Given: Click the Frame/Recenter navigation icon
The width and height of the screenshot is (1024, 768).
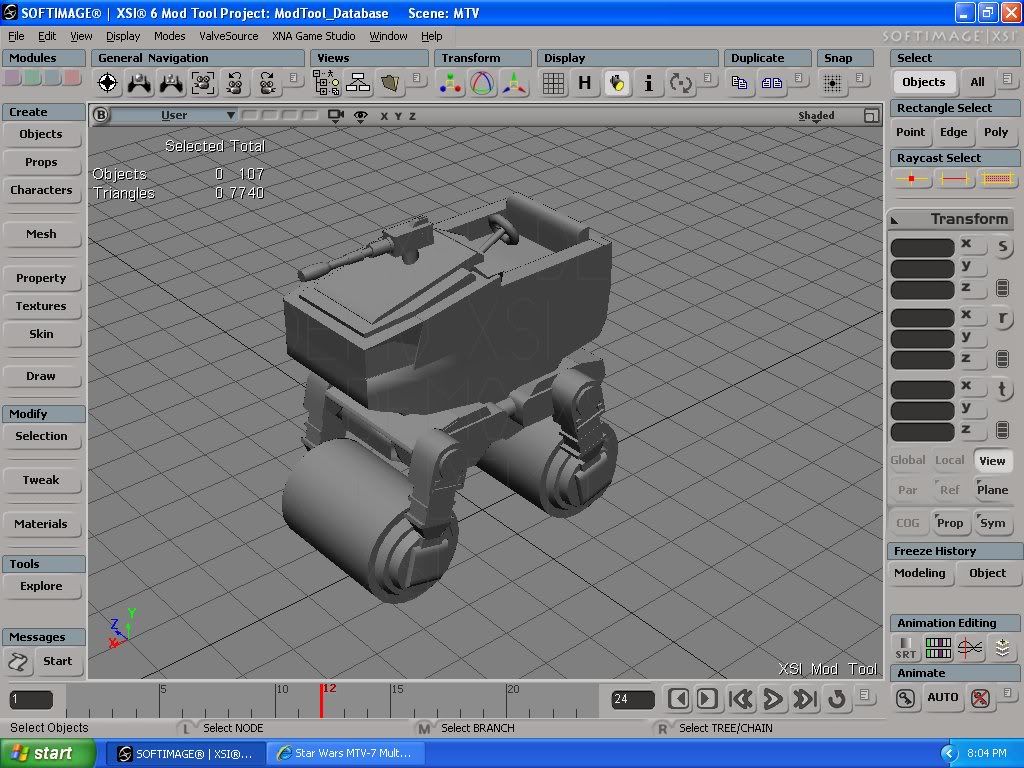Looking at the screenshot, I should click(x=108, y=83).
